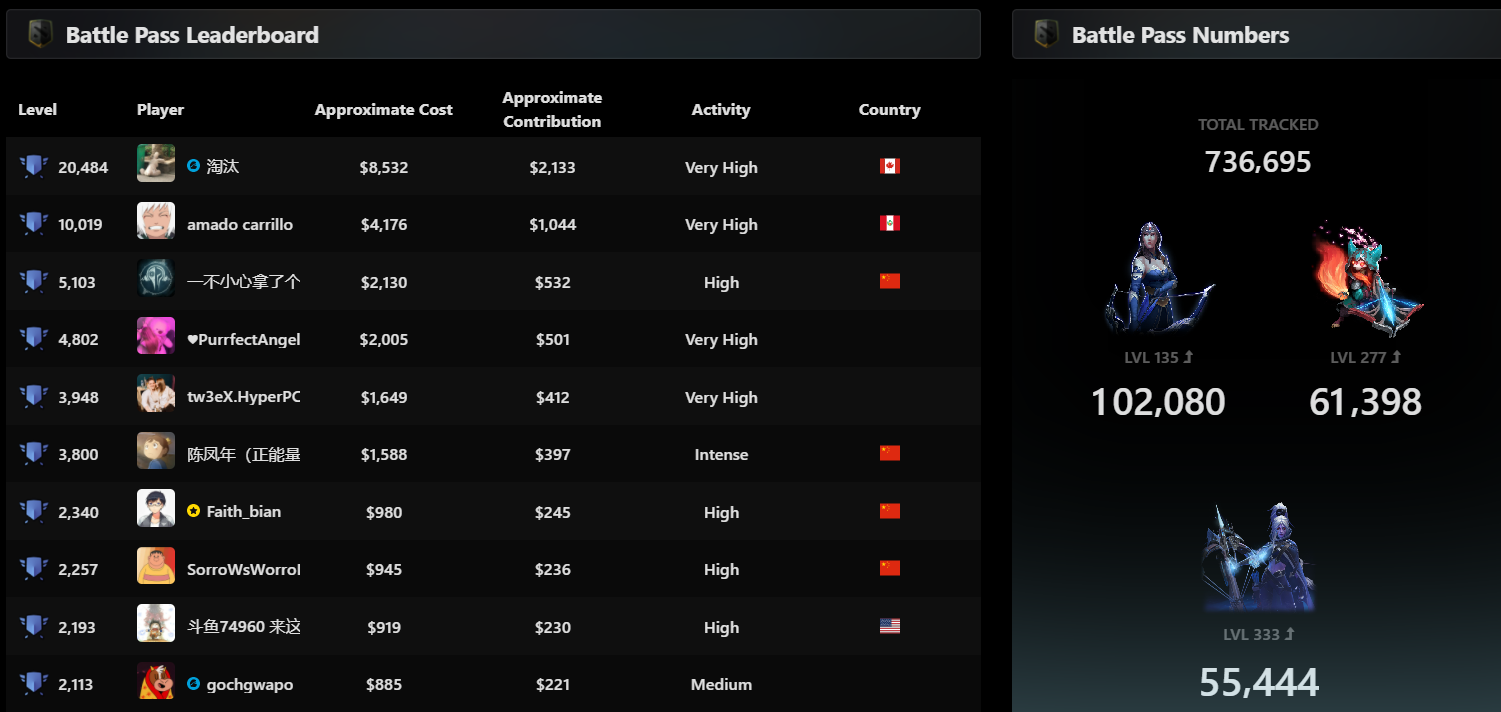
Task: Click the LVL 135 hero reward image
Action: point(1158,277)
